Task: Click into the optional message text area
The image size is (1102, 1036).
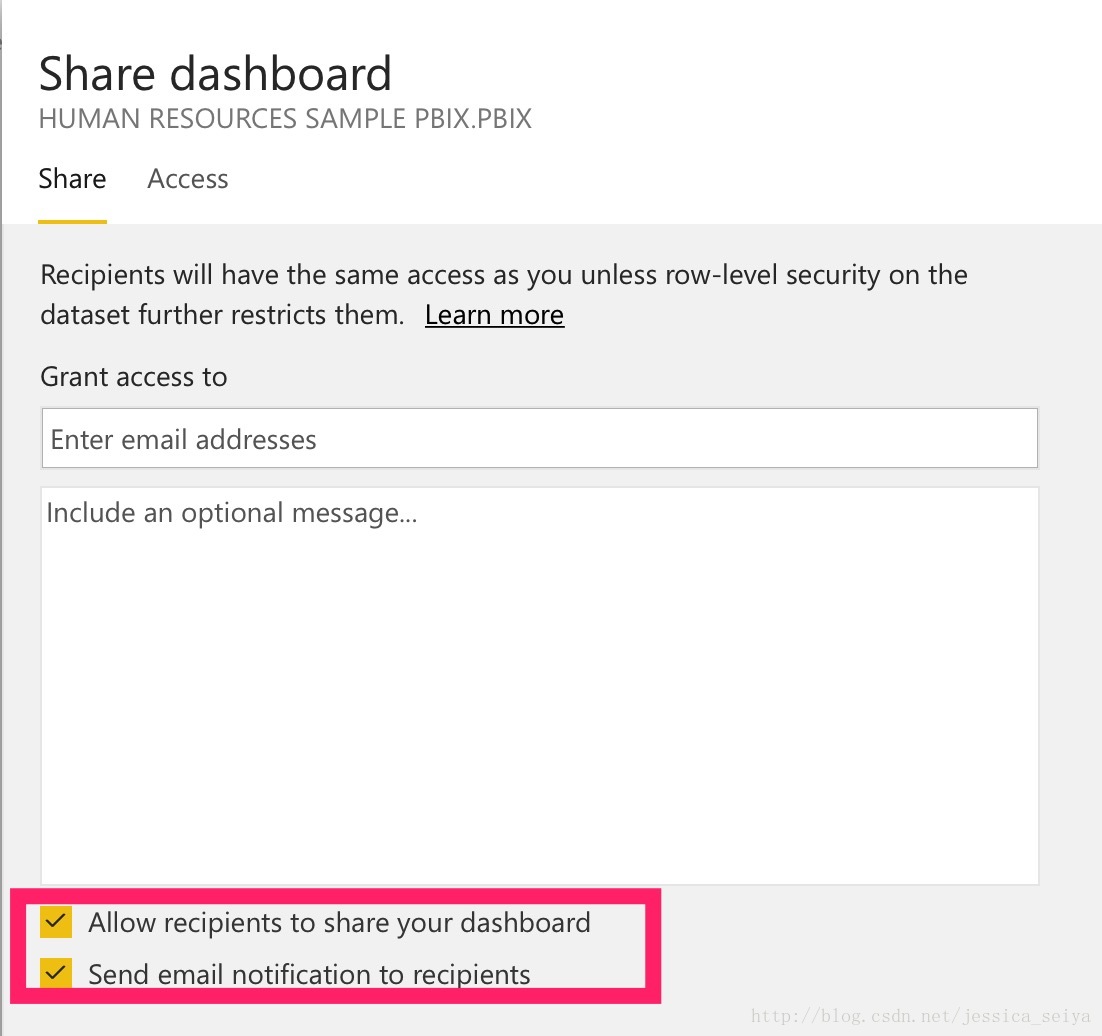Action: [x=540, y=685]
